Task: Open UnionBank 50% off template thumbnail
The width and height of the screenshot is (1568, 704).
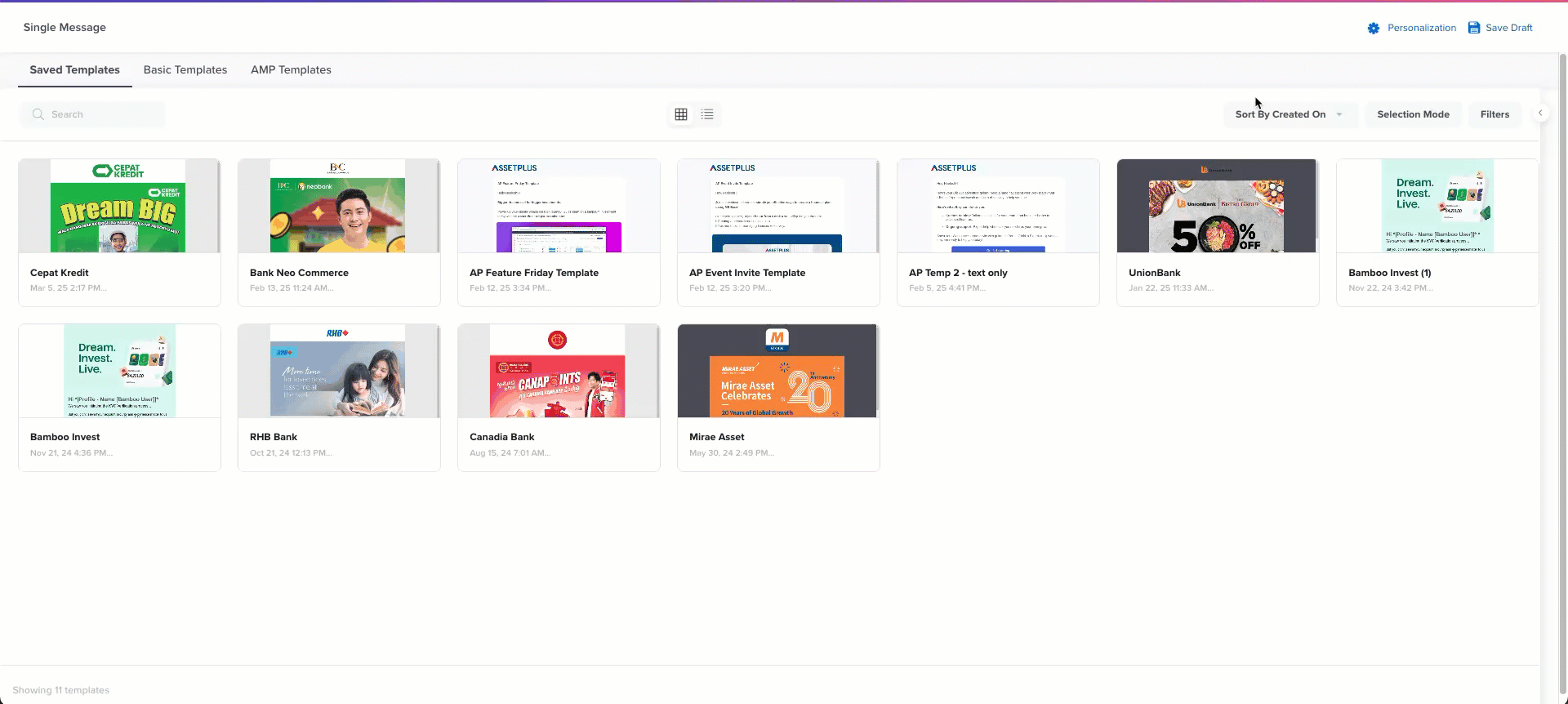Action: (1218, 206)
